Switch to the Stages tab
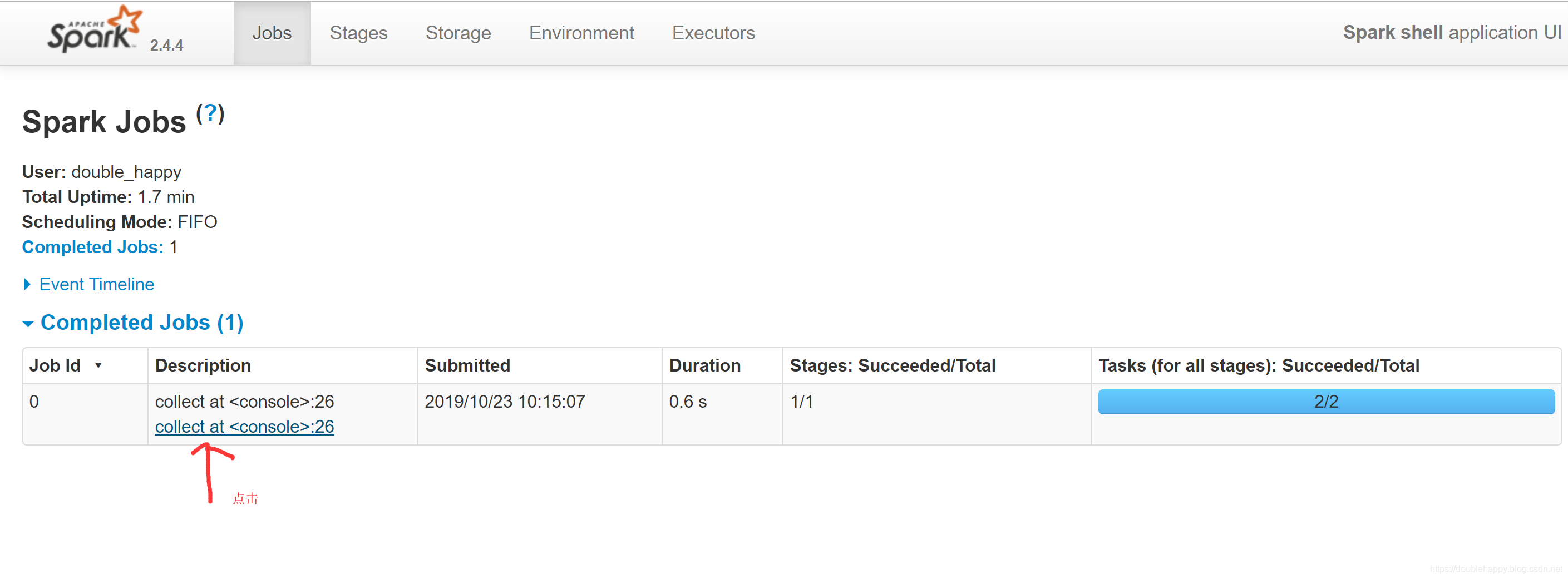Screen dimensions: 1568x579 pos(358,33)
